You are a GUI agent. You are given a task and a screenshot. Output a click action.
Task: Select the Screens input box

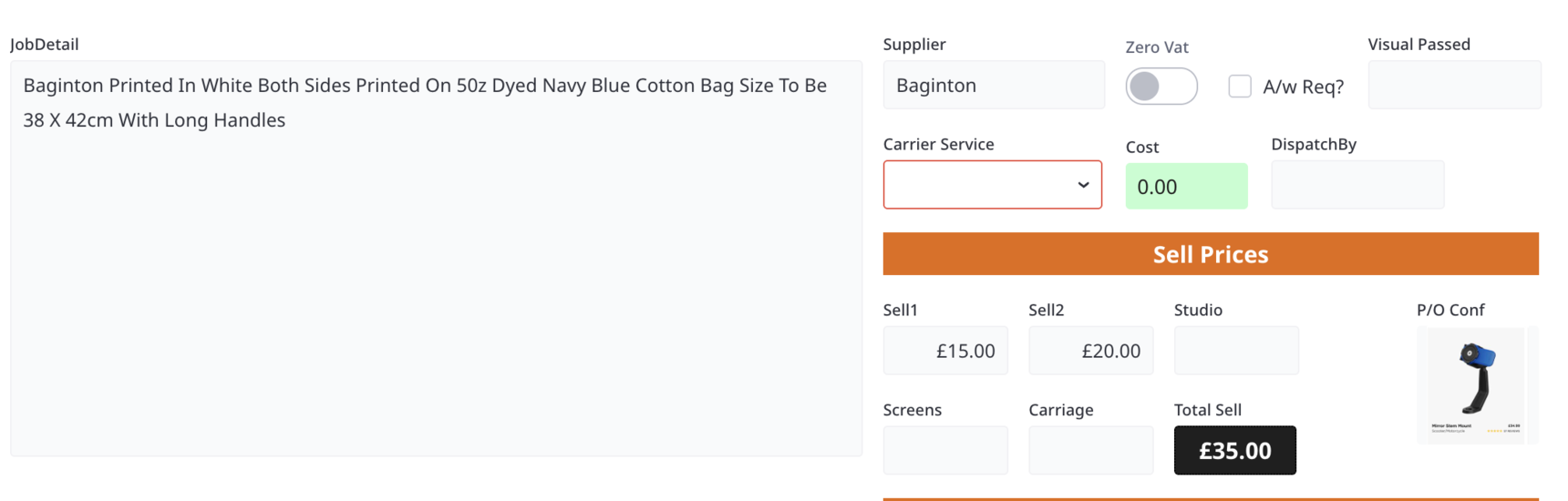[x=944, y=451]
